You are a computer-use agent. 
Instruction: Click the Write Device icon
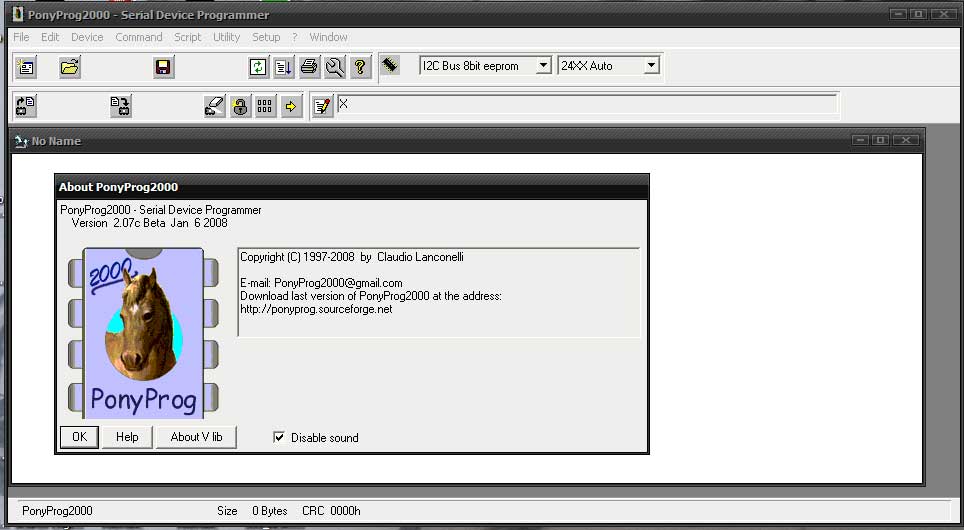point(120,106)
